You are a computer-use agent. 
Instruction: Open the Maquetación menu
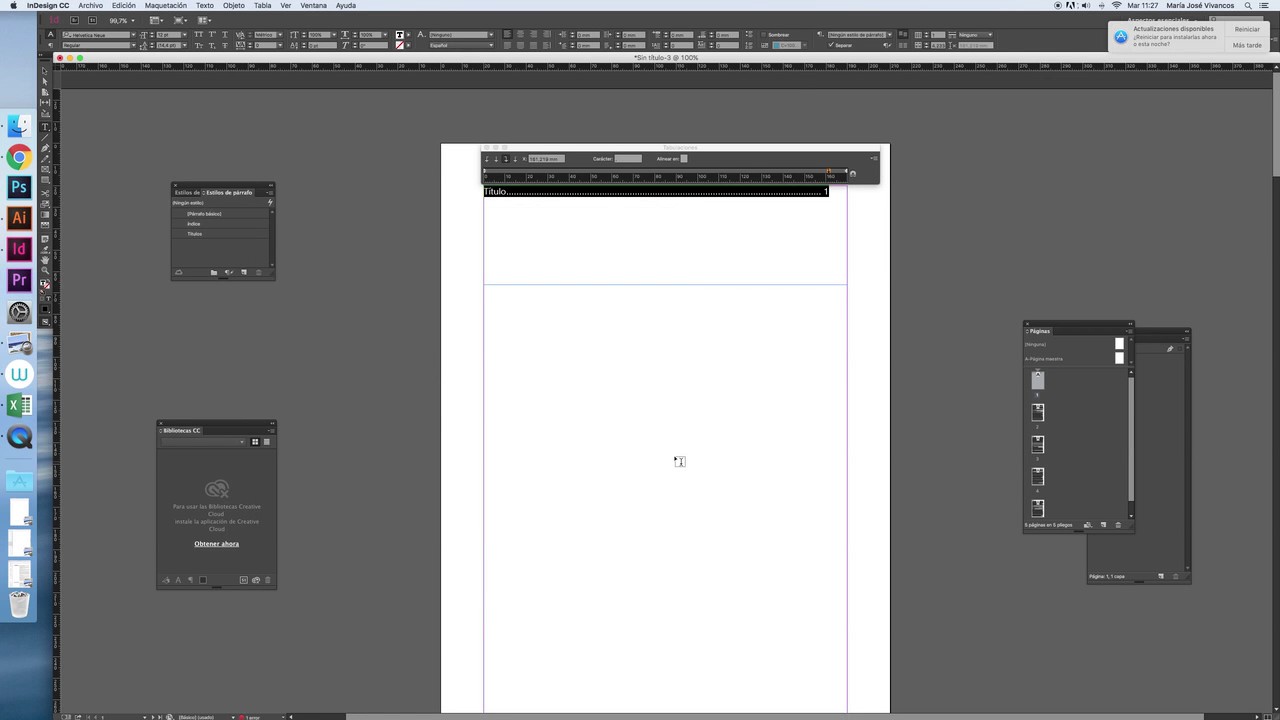[x=166, y=6]
